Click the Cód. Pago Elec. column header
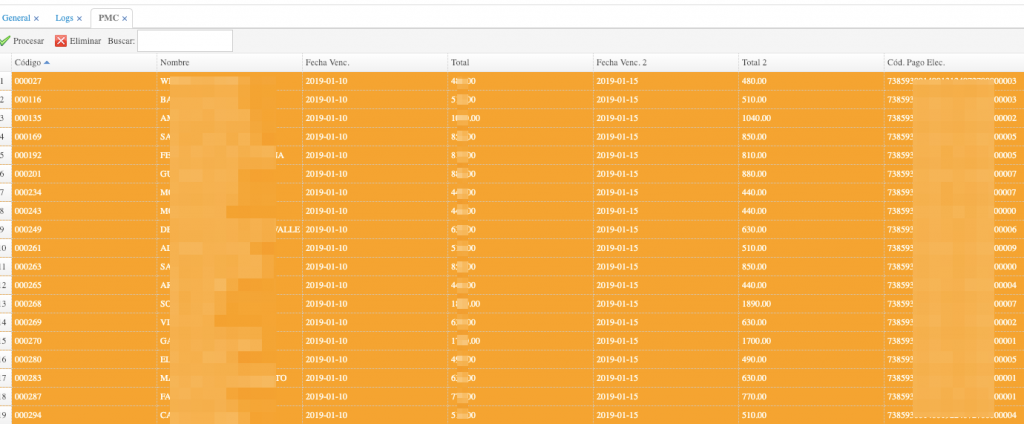1024x424 pixels. [x=915, y=62]
